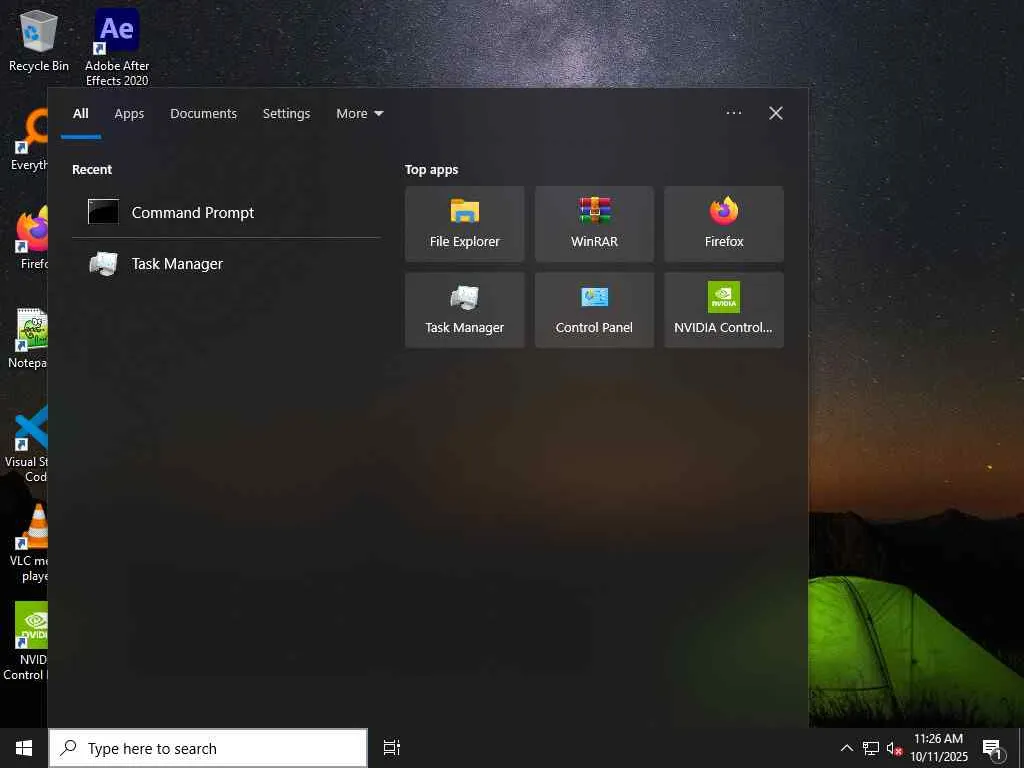Click the network status tray icon
This screenshot has height=768, width=1024.
871,748
